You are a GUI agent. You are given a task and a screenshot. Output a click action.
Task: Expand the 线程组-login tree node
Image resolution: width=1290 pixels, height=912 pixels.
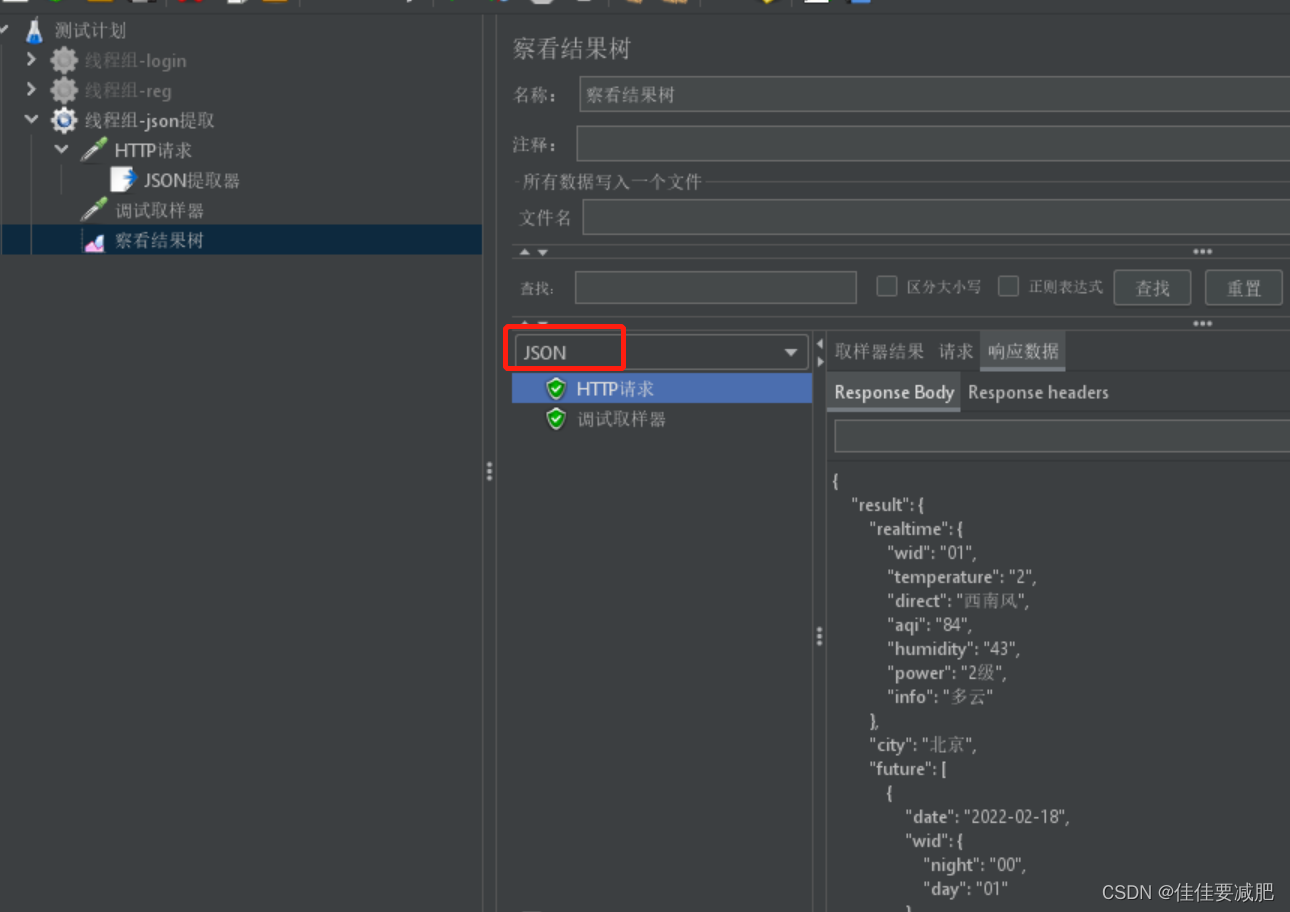point(31,60)
